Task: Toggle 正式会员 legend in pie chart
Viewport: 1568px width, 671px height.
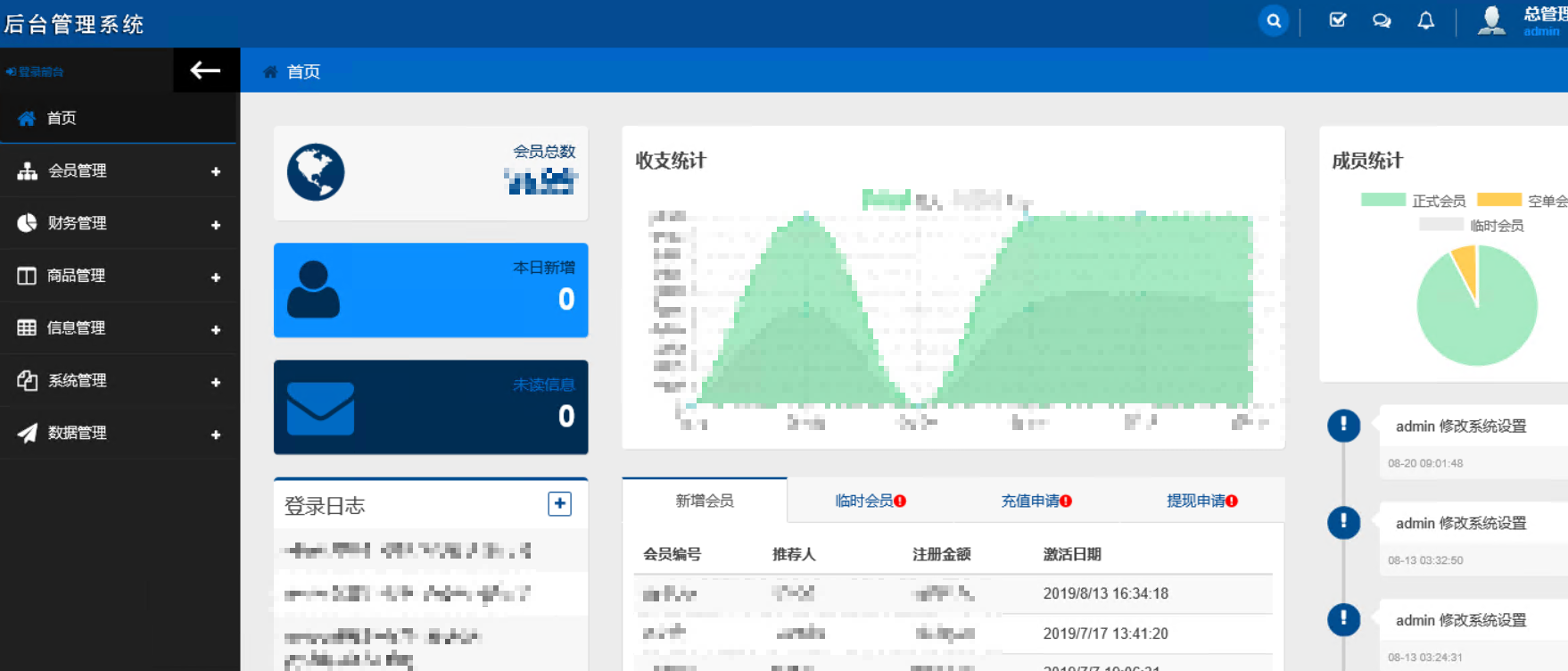Action: [x=1414, y=201]
